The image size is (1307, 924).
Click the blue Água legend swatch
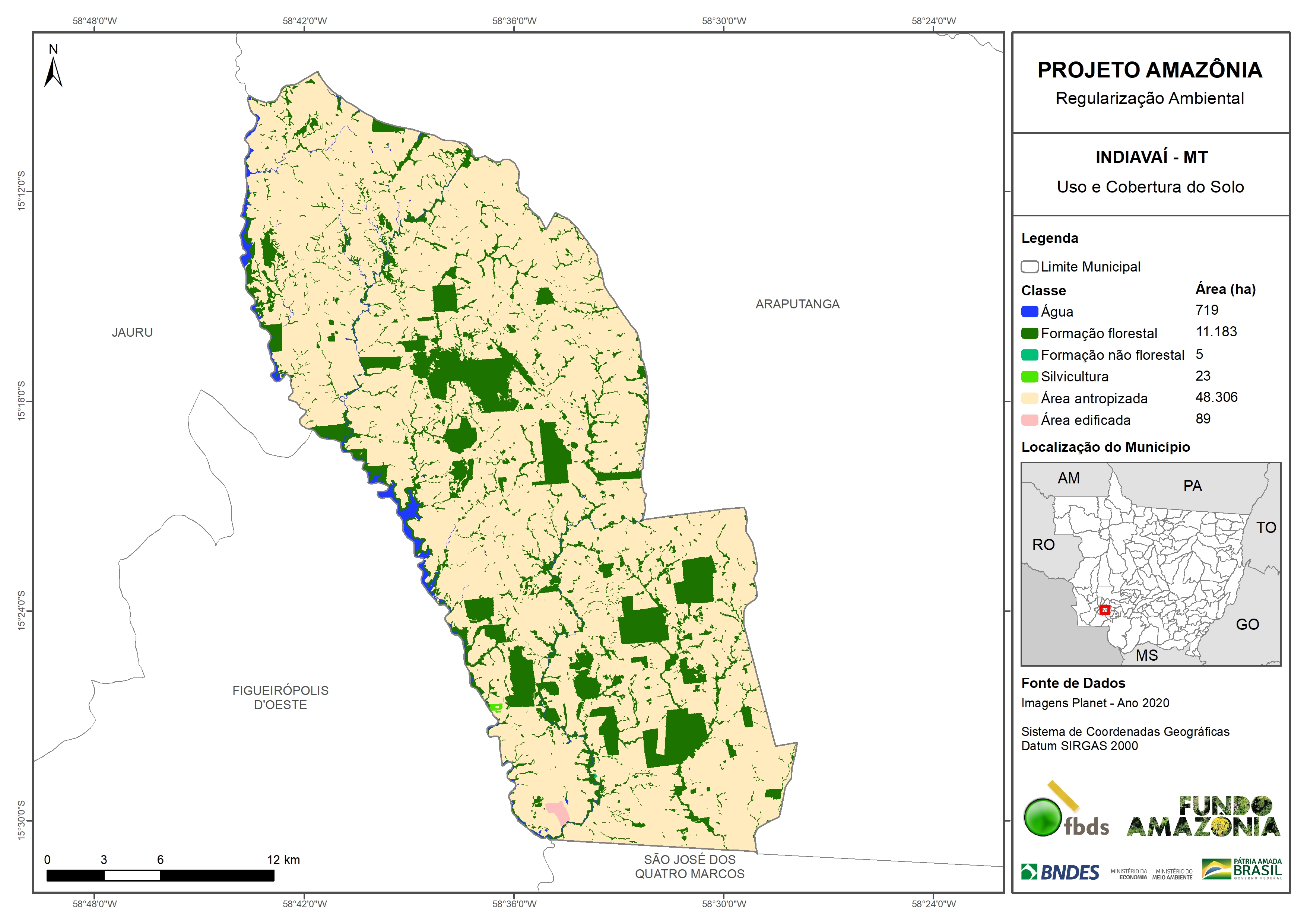pos(1029,311)
